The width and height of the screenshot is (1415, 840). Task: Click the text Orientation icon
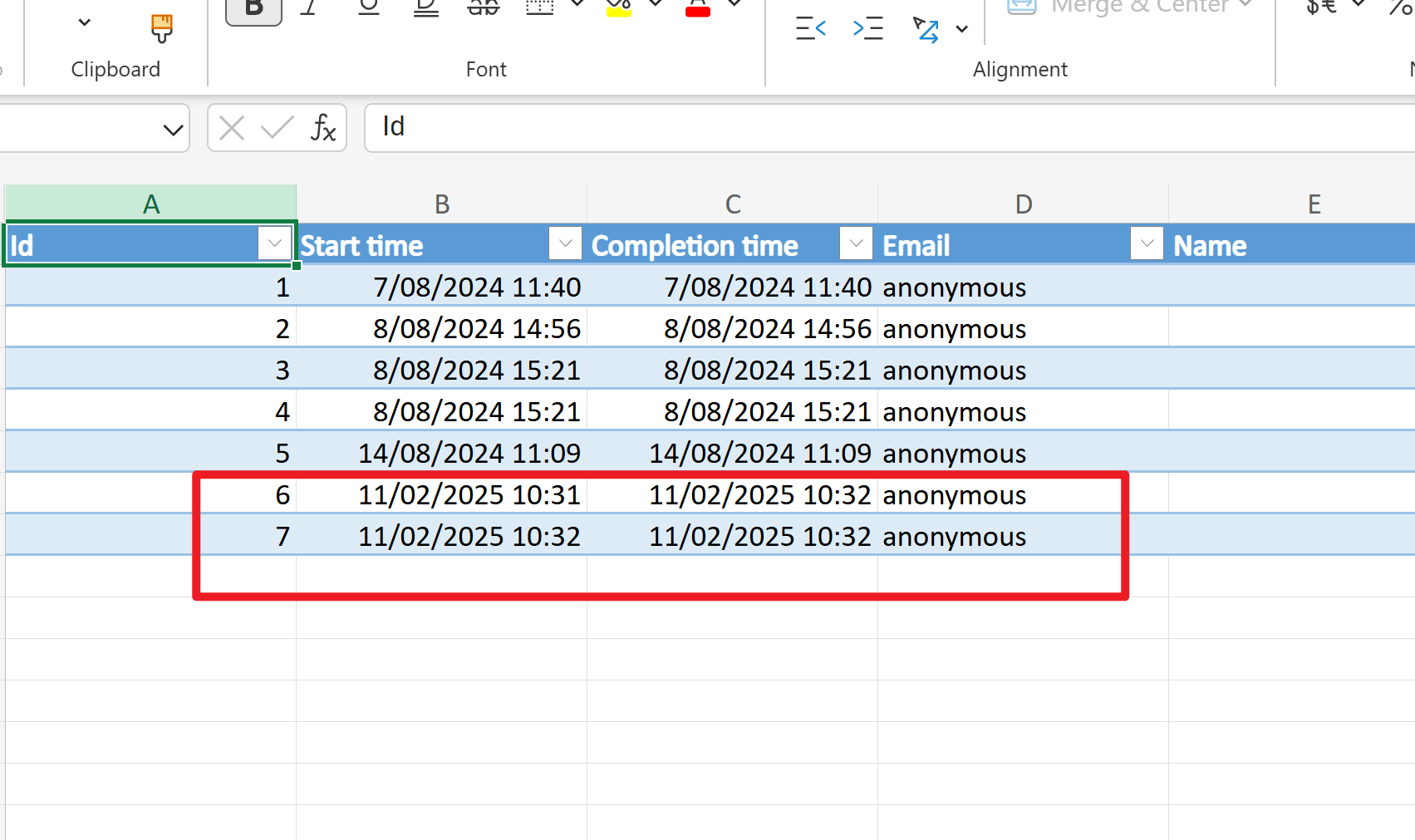[x=926, y=29]
